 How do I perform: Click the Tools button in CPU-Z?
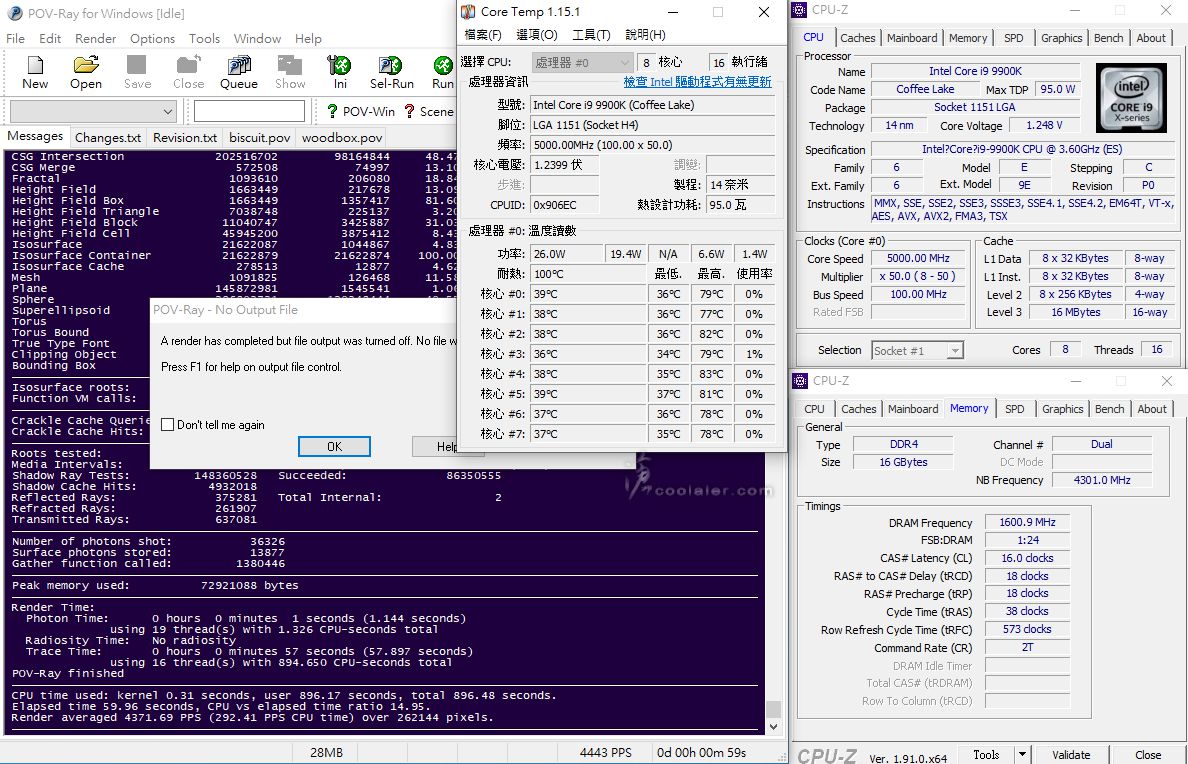(986, 754)
